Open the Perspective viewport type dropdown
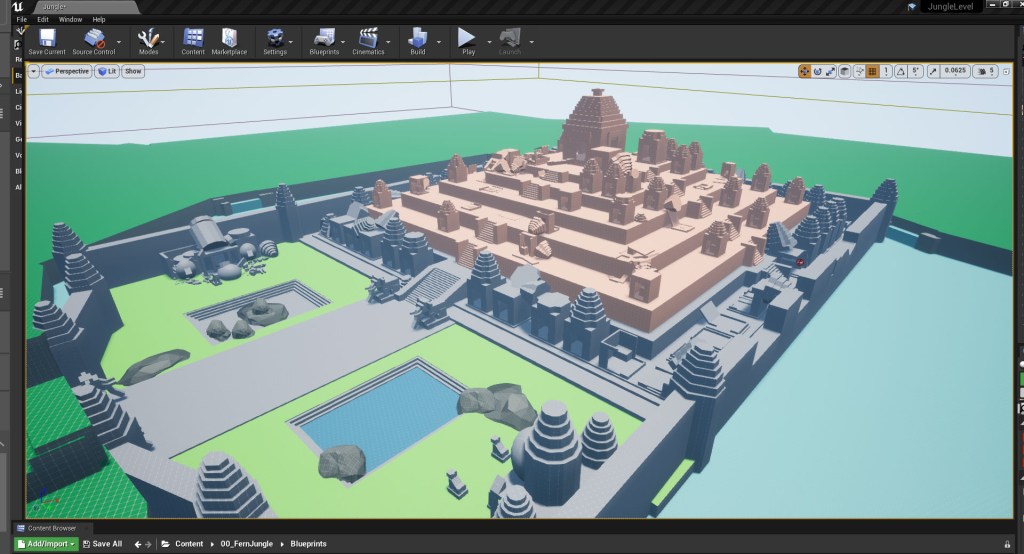The height and width of the screenshot is (554, 1024). 68,71
